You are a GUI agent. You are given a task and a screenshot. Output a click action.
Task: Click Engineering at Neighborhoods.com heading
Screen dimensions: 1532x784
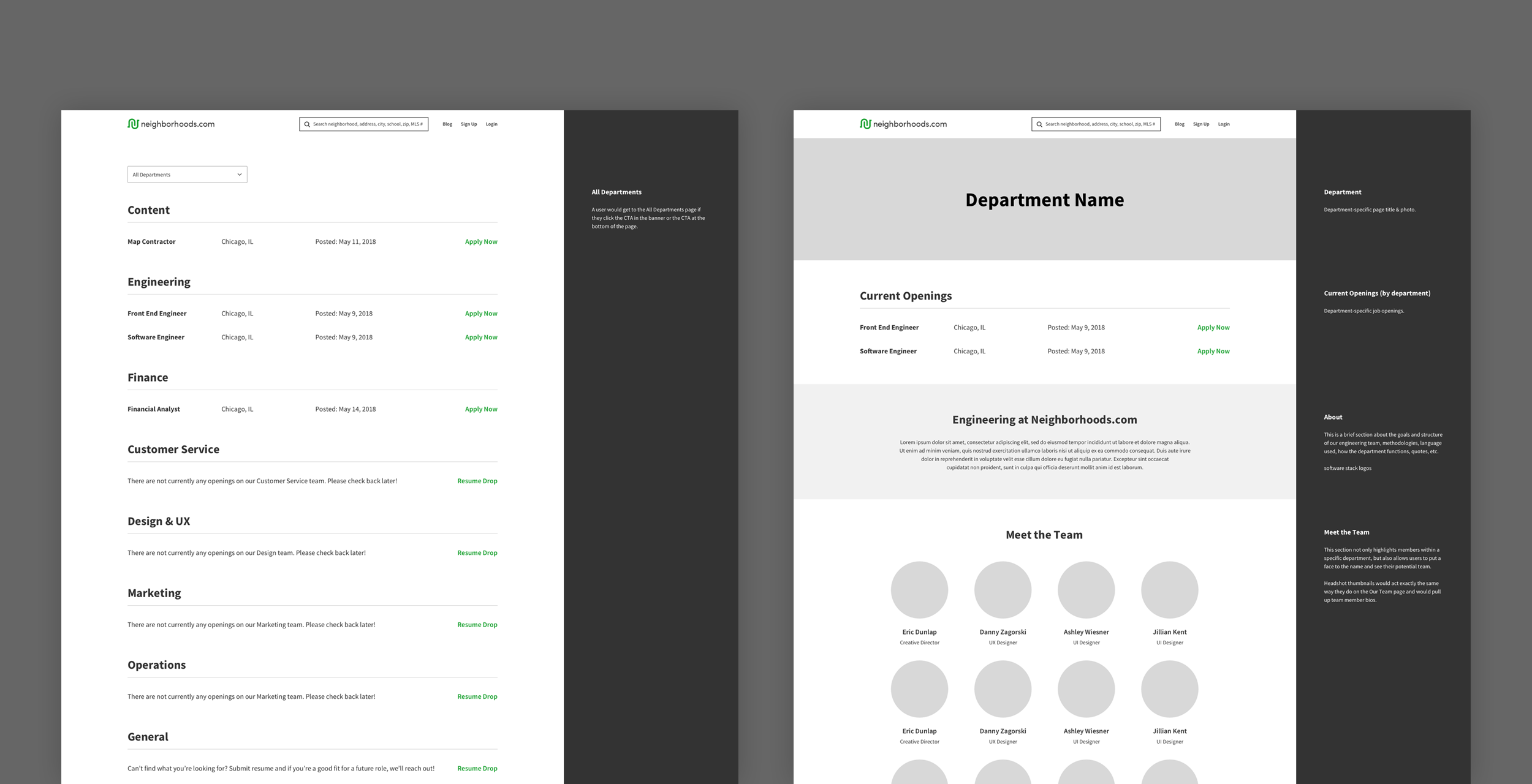click(x=1044, y=420)
